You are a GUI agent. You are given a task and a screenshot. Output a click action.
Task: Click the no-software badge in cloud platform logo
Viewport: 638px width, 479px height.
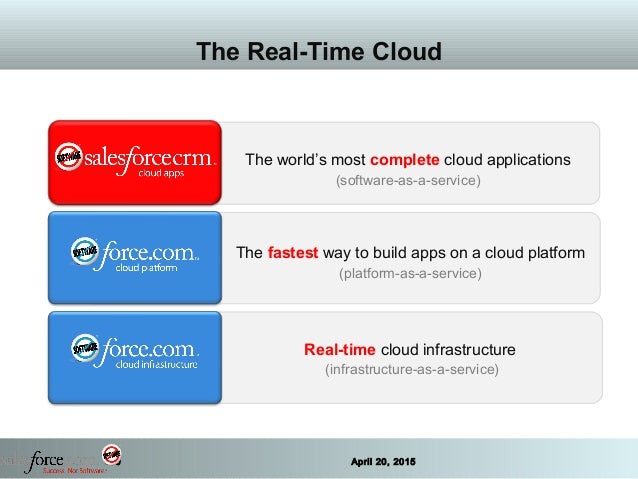coord(84,251)
